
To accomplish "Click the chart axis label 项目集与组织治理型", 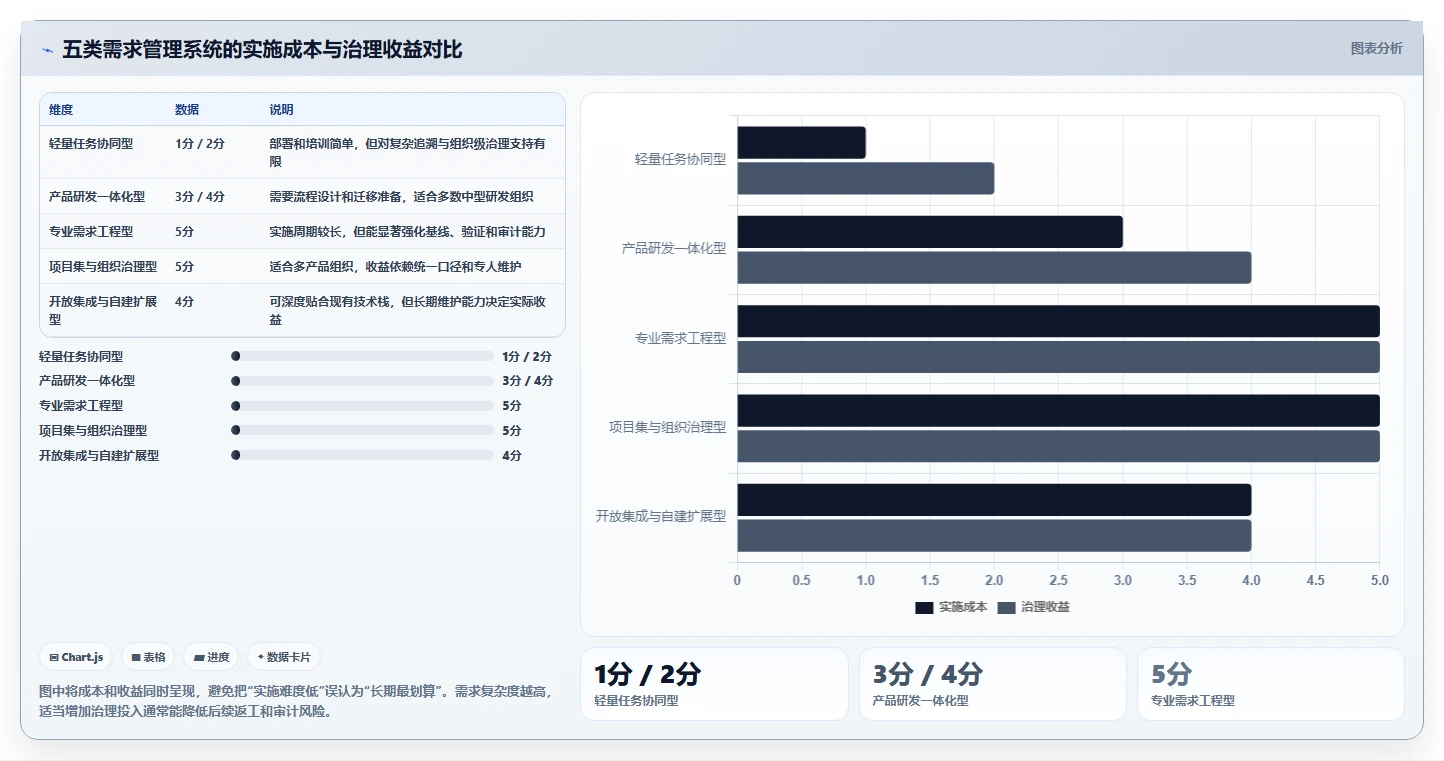I will (668, 427).
